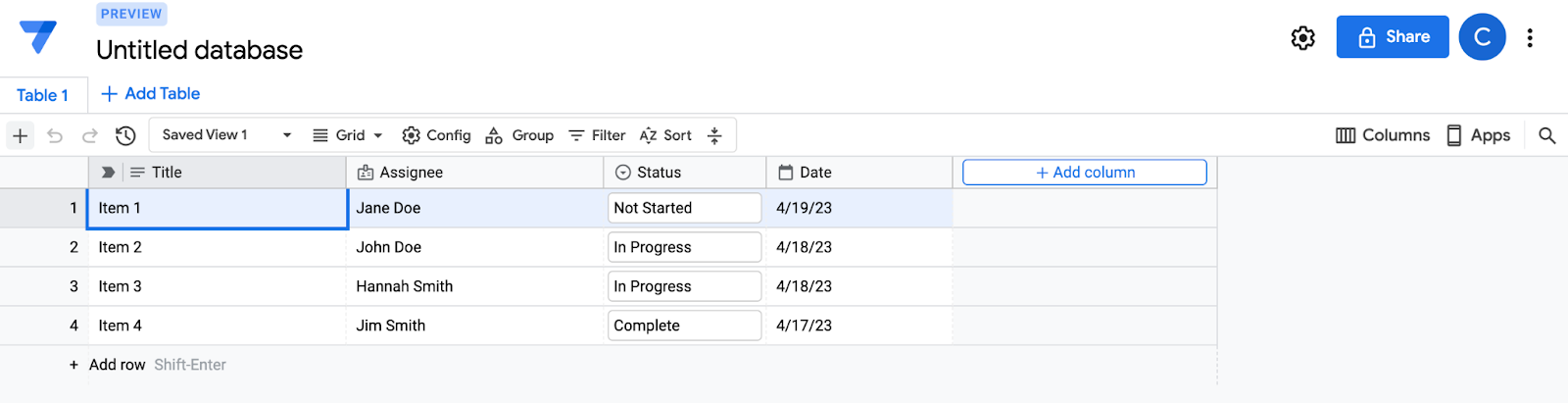This screenshot has height=403, width=1568.
Task: Click the undo arrow icon
Action: pos(55,135)
